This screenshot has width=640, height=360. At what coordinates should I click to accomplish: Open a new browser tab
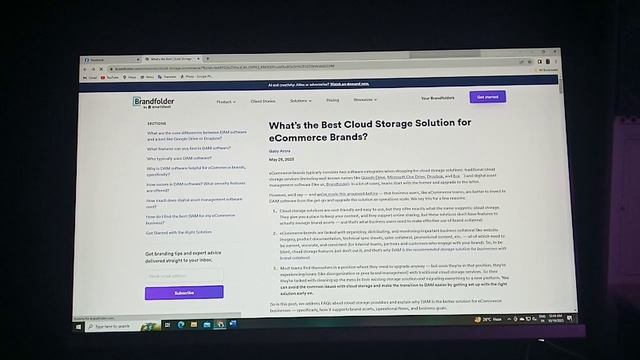208,59
